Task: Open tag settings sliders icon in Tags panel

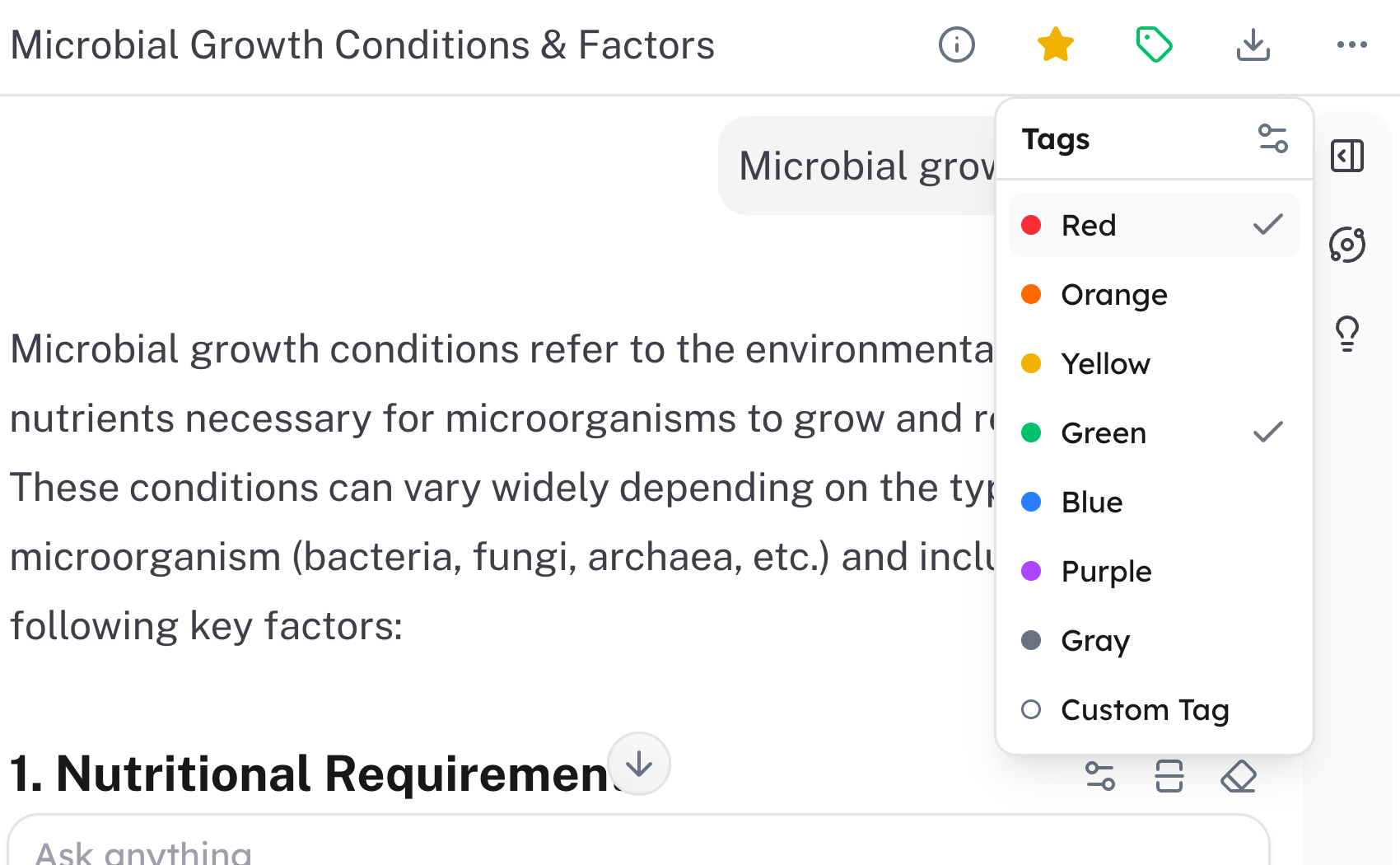Action: point(1272,138)
